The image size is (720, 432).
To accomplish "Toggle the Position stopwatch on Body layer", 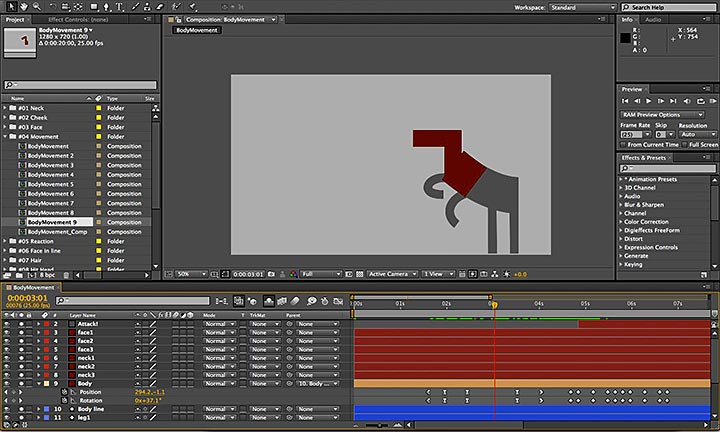I will tap(65, 392).
